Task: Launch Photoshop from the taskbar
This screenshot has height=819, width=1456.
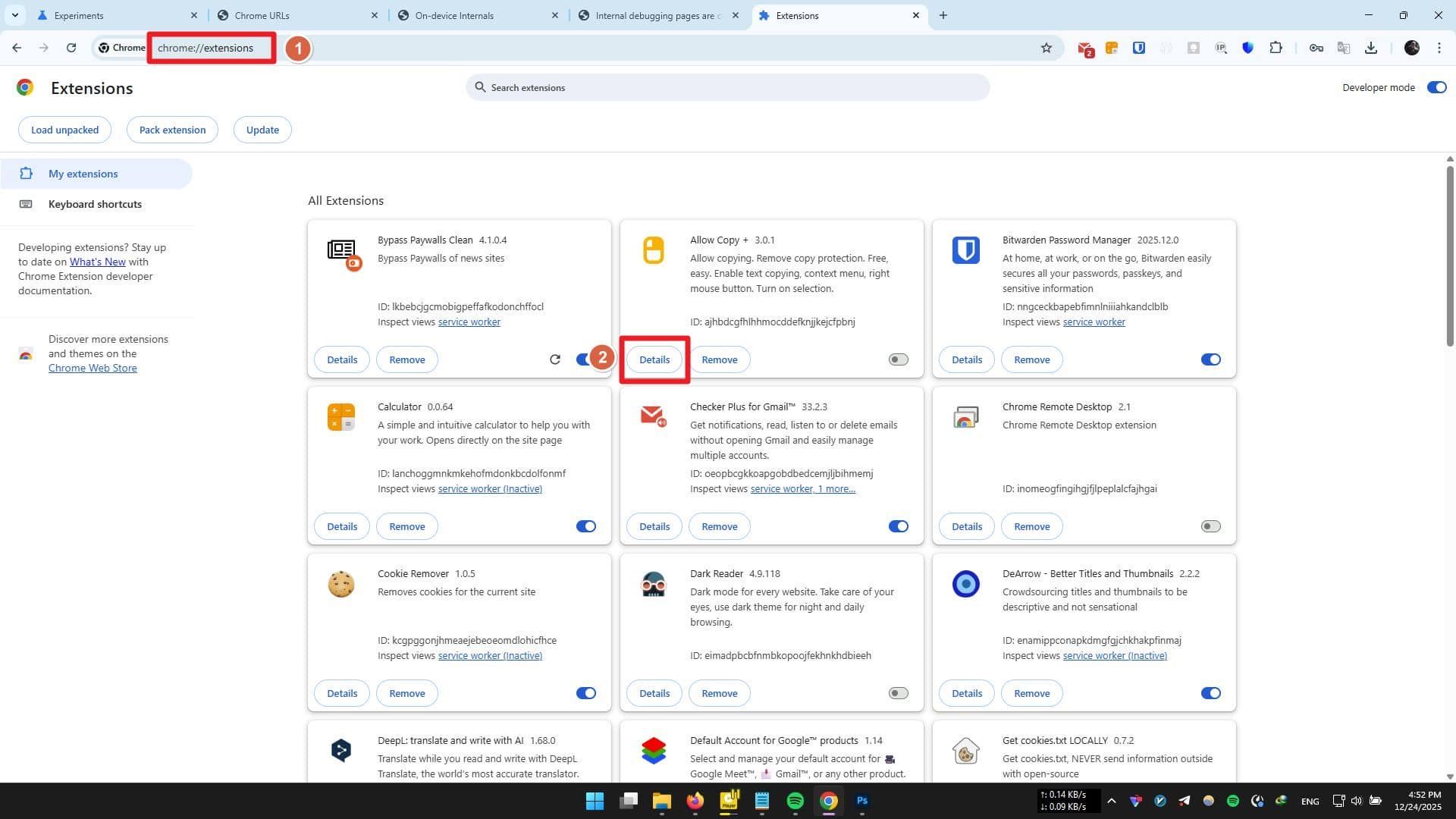Action: [x=861, y=800]
